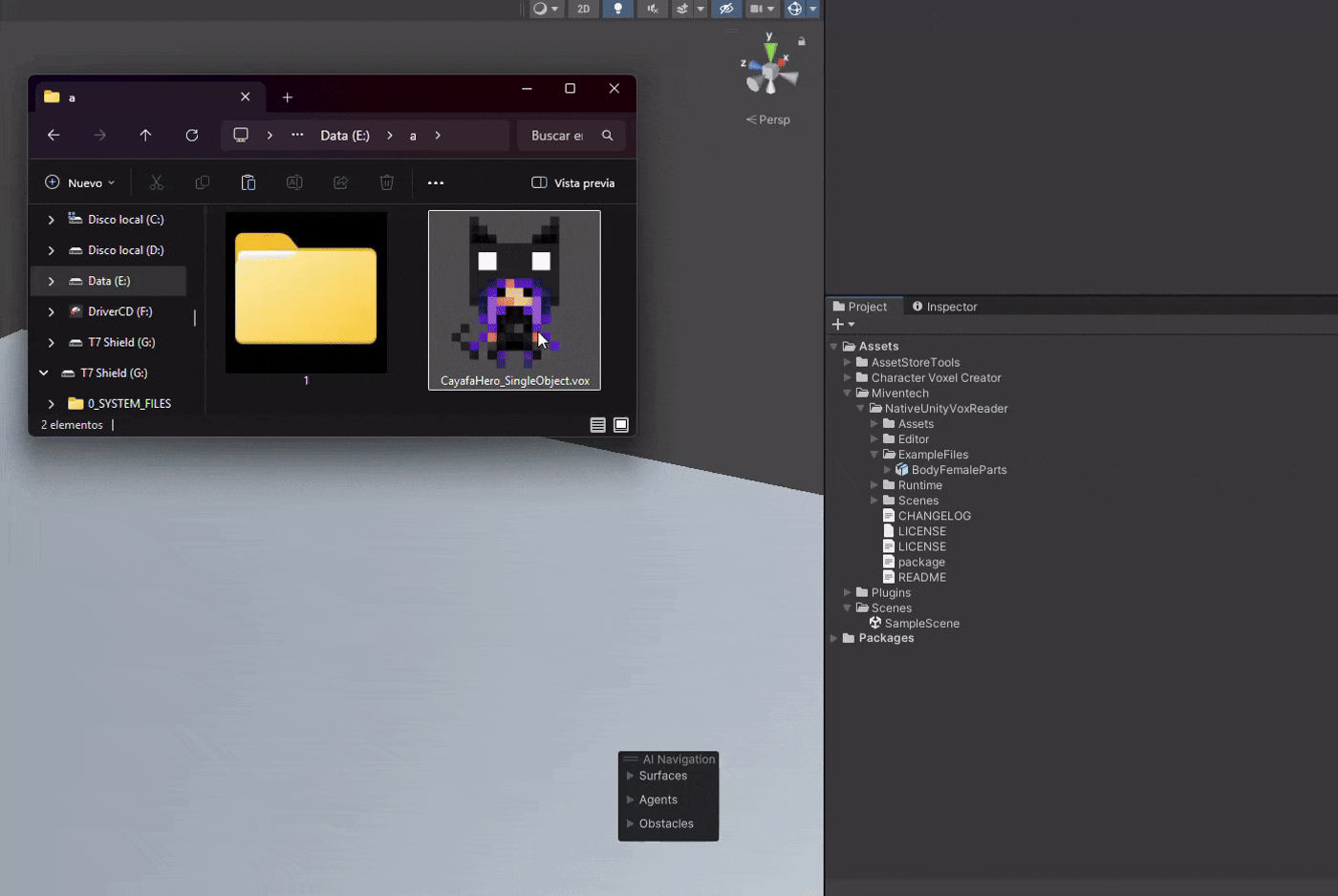This screenshot has width=1338, height=896.
Task: Toggle Vista previa in the Explorer toolbar
Action: point(572,181)
